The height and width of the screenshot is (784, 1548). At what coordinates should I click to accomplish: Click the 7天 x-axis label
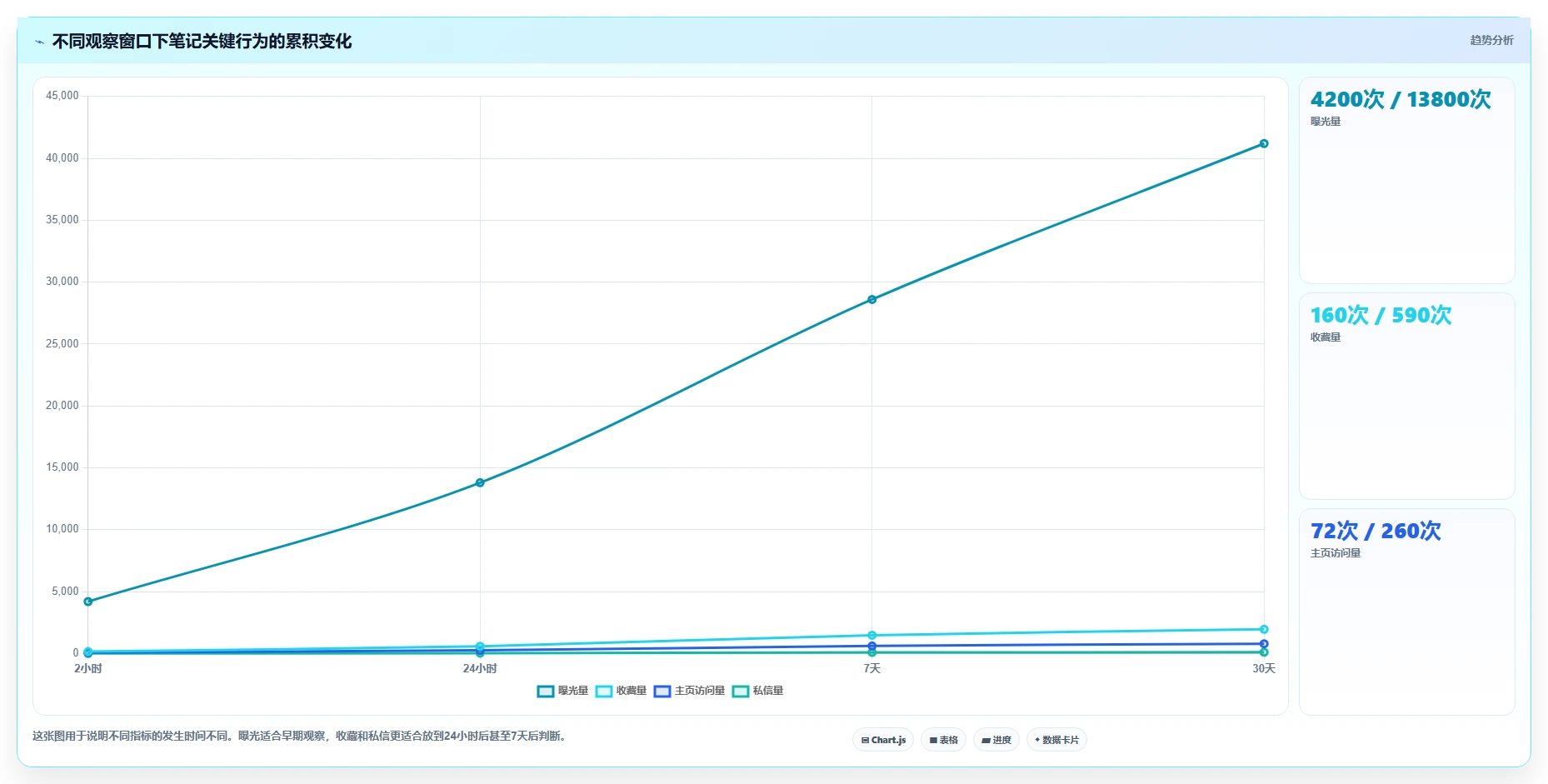tap(872, 668)
